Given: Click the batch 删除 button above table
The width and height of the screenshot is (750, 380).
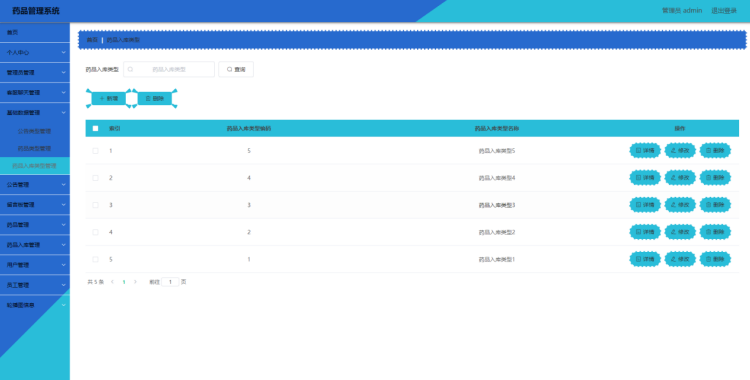Looking at the screenshot, I should click(154, 98).
